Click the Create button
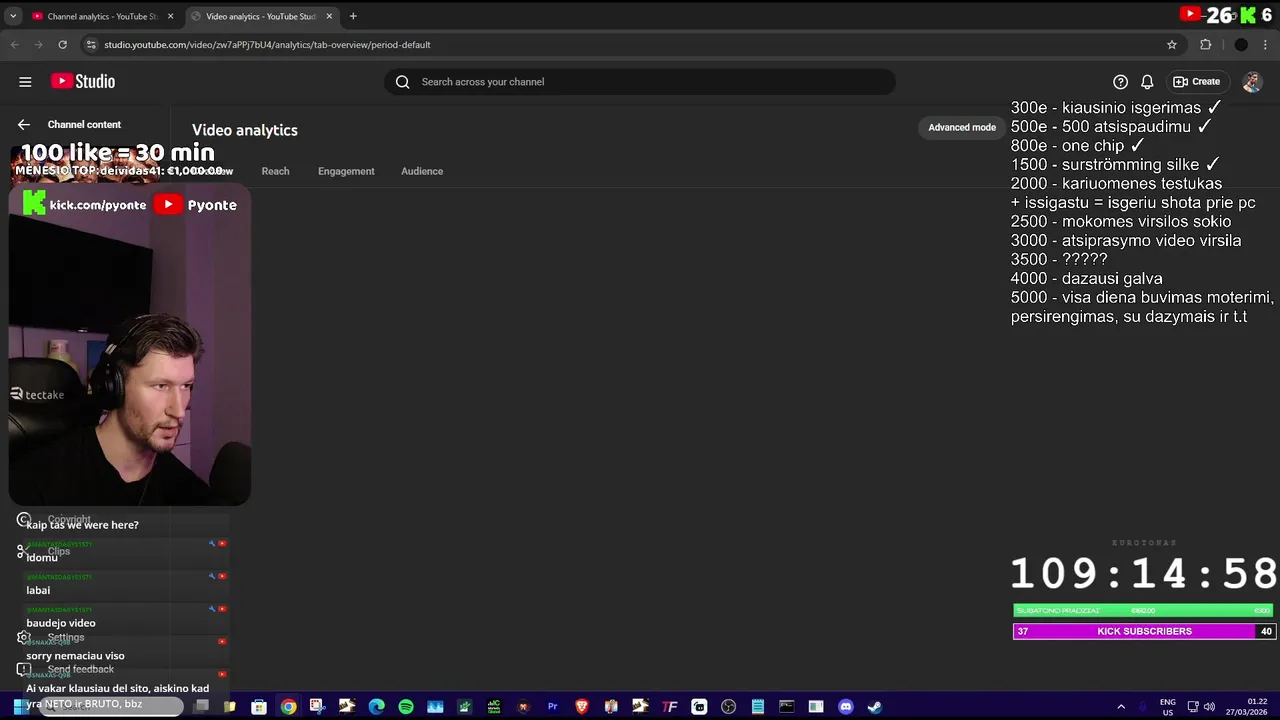 tap(1197, 82)
